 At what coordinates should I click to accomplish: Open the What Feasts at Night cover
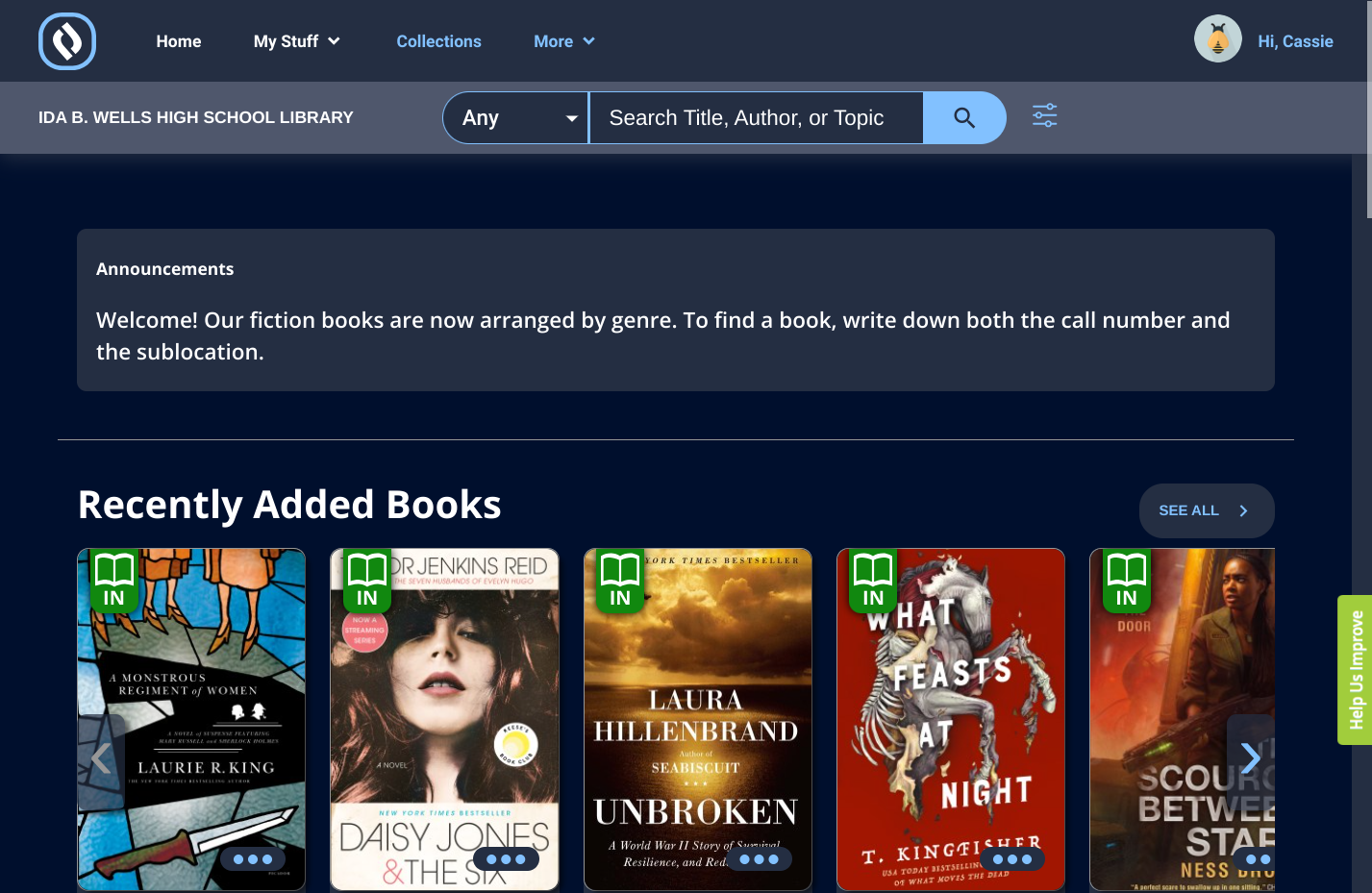pyautogui.click(x=951, y=719)
